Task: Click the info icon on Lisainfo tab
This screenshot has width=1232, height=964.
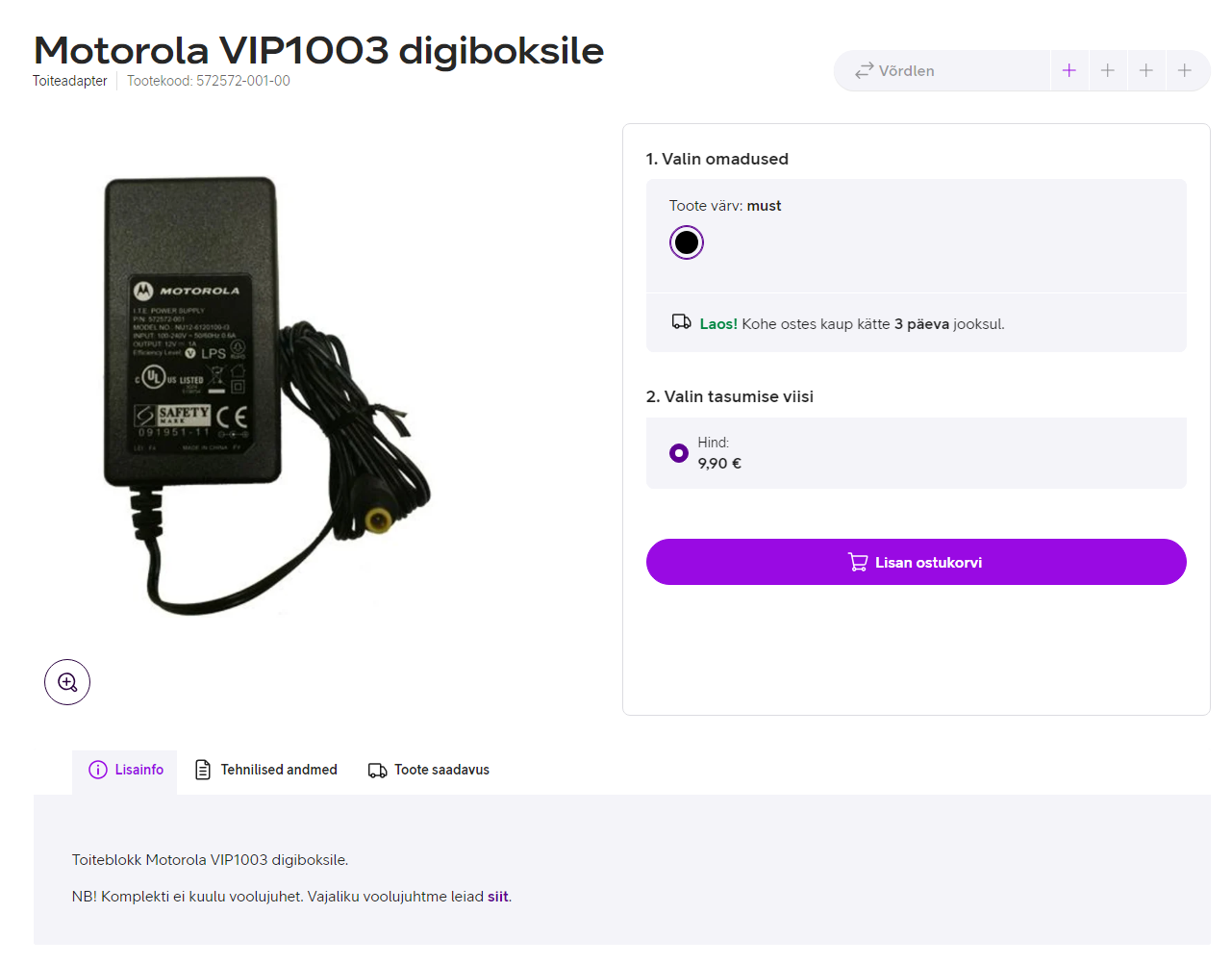Action: (98, 770)
